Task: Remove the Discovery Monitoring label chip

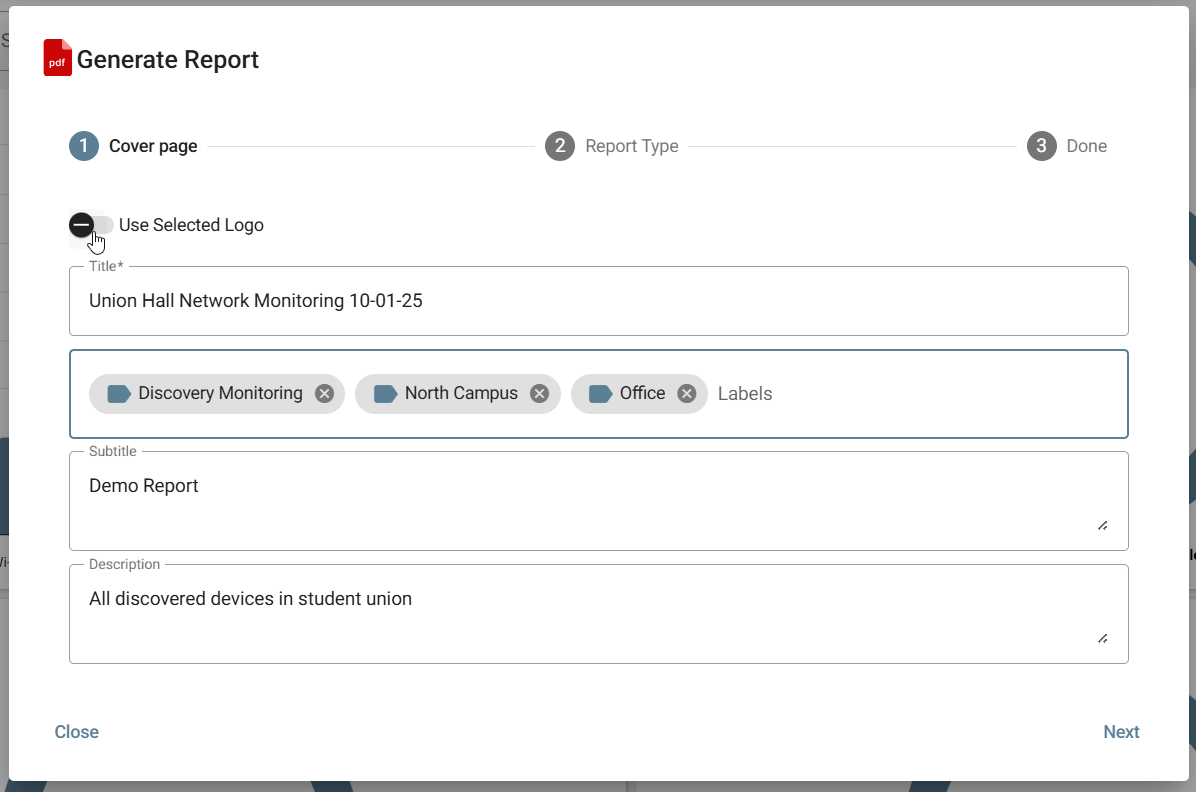Action: click(x=324, y=394)
